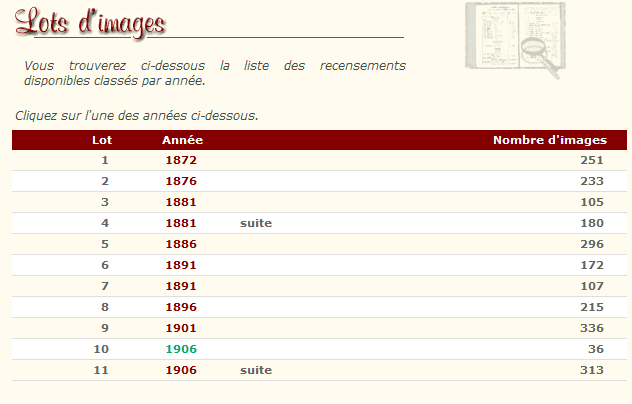
Task: Click the 251 image count cell
Action: pyautogui.click(x=592, y=160)
